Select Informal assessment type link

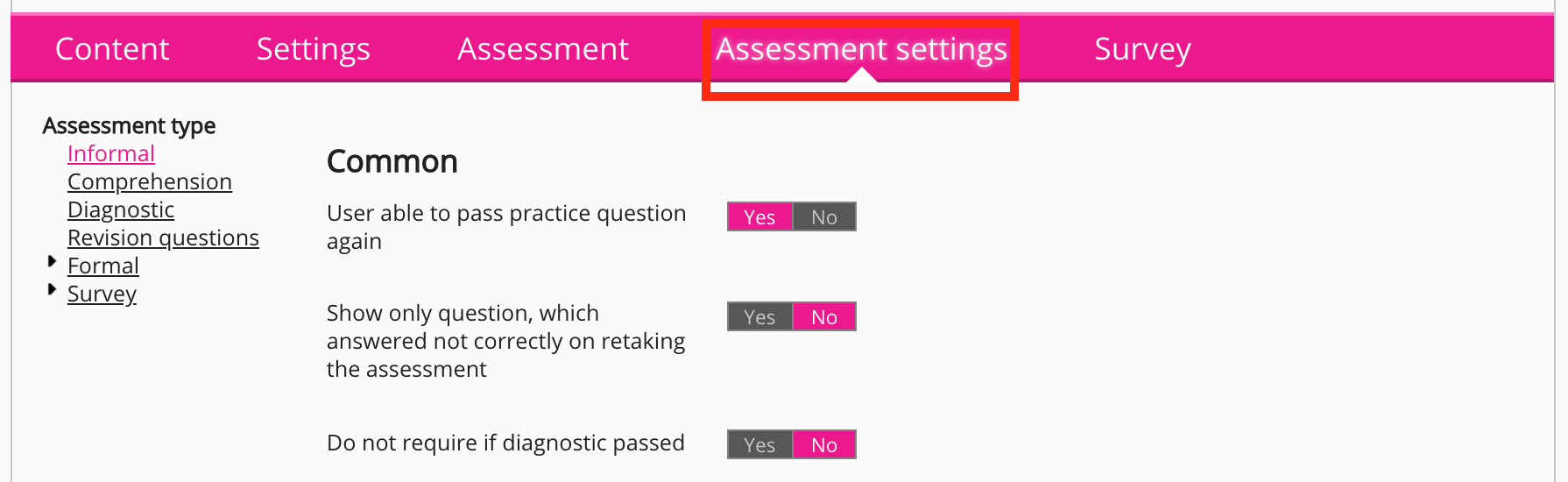(x=111, y=153)
